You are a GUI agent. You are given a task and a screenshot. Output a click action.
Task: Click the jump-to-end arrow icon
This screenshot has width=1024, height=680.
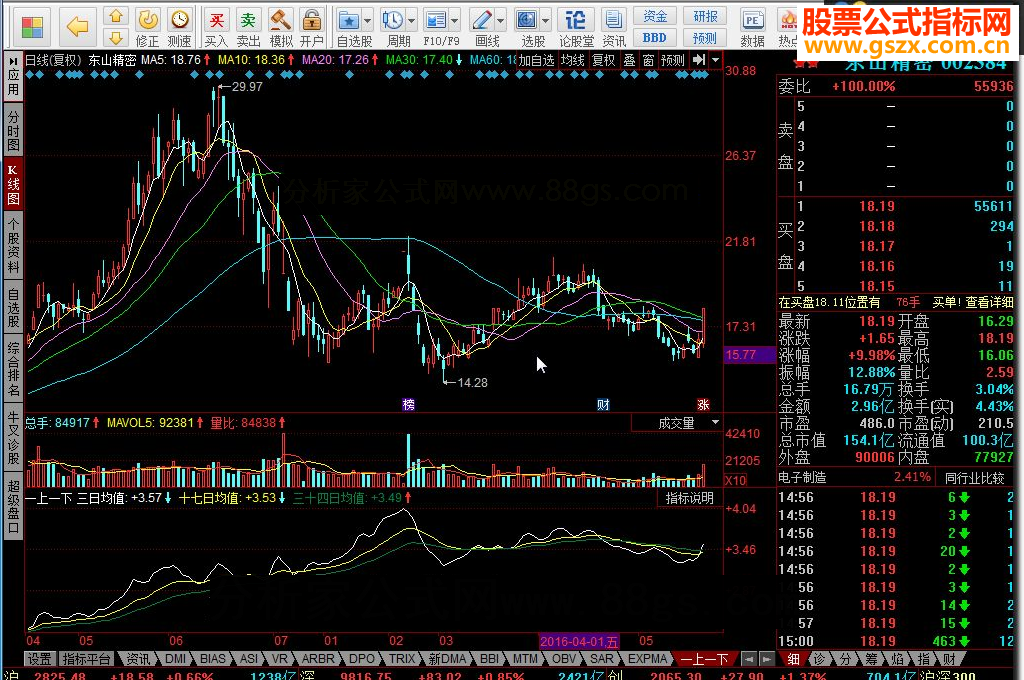pos(699,60)
